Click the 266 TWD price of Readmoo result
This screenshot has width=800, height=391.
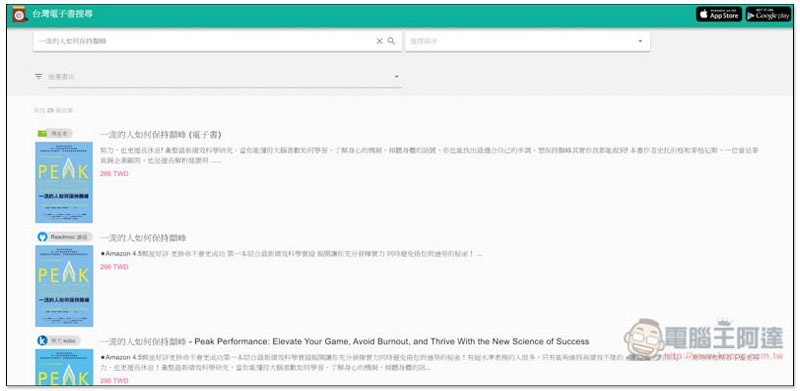[114, 267]
